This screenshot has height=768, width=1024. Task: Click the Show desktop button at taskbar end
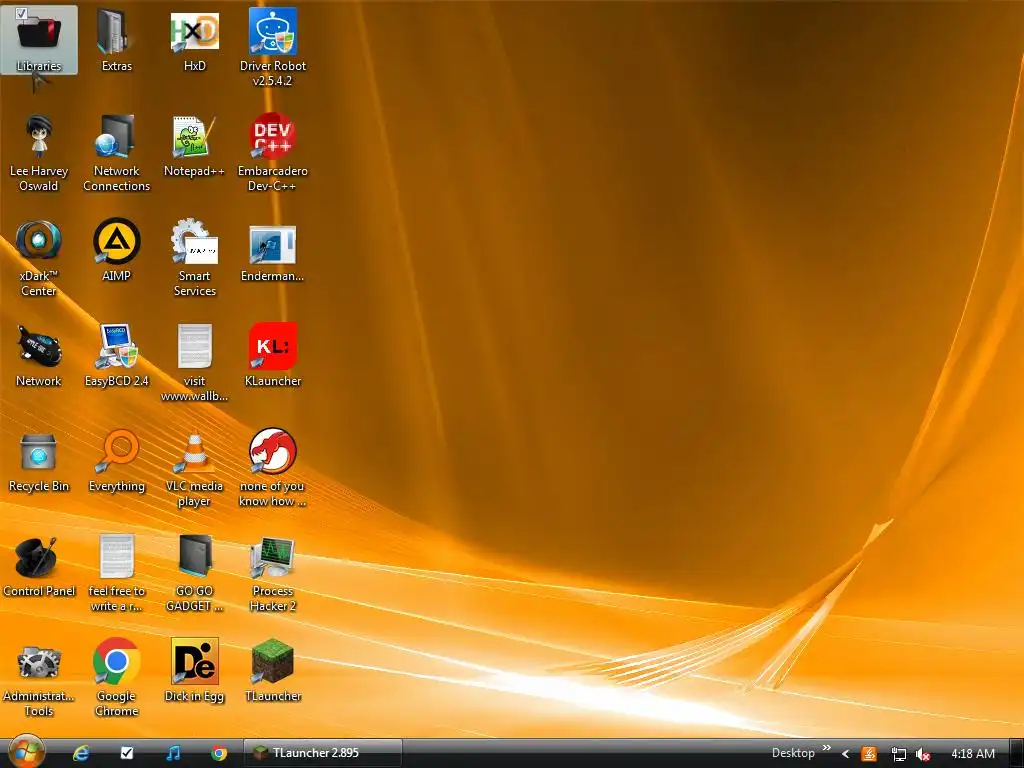click(x=1016, y=754)
